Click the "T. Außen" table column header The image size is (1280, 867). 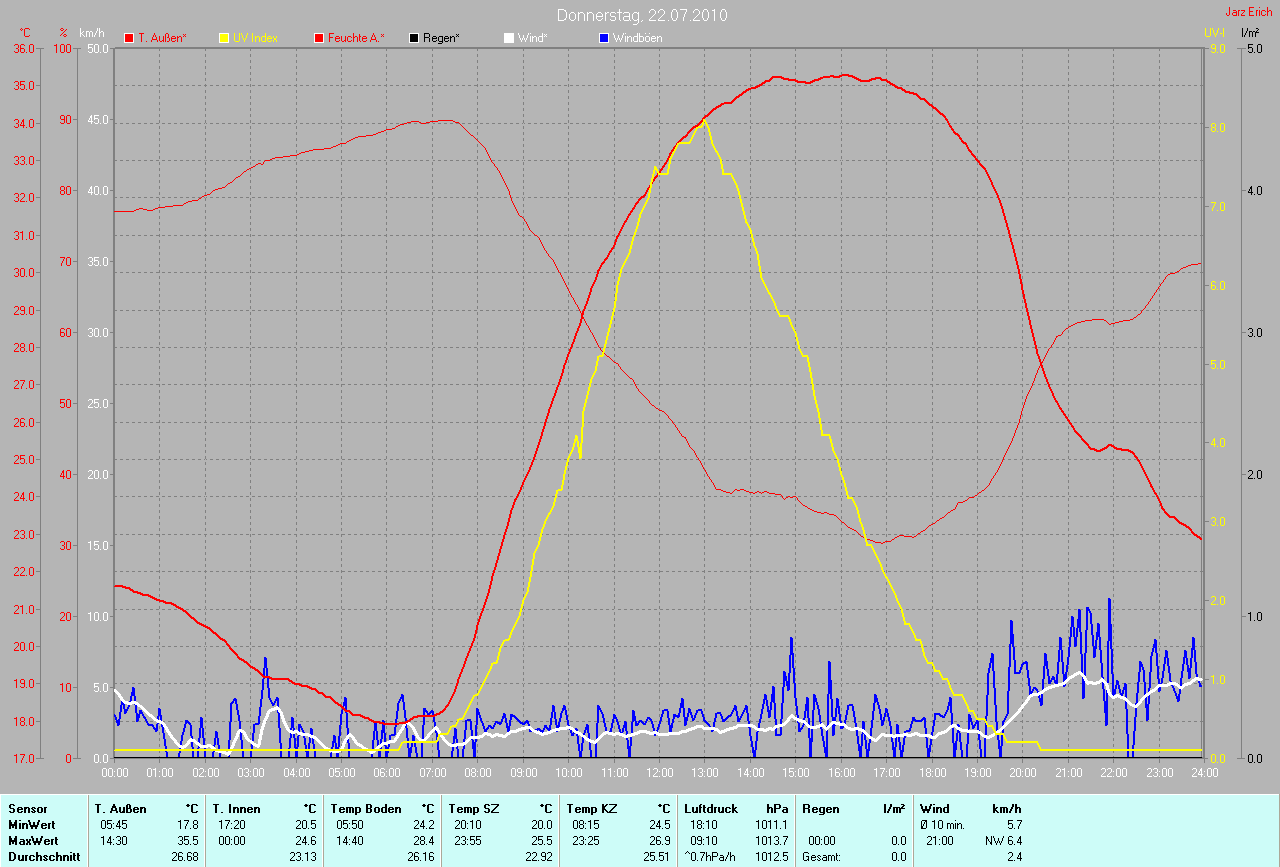pyautogui.click(x=121, y=808)
